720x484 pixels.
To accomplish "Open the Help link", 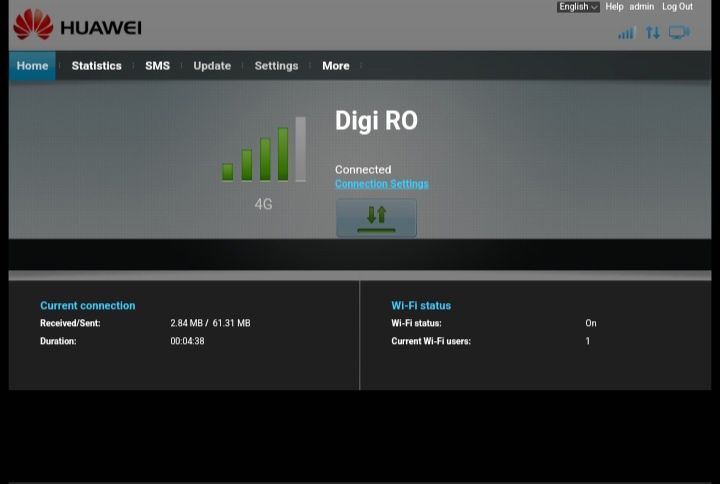I will 614,6.
